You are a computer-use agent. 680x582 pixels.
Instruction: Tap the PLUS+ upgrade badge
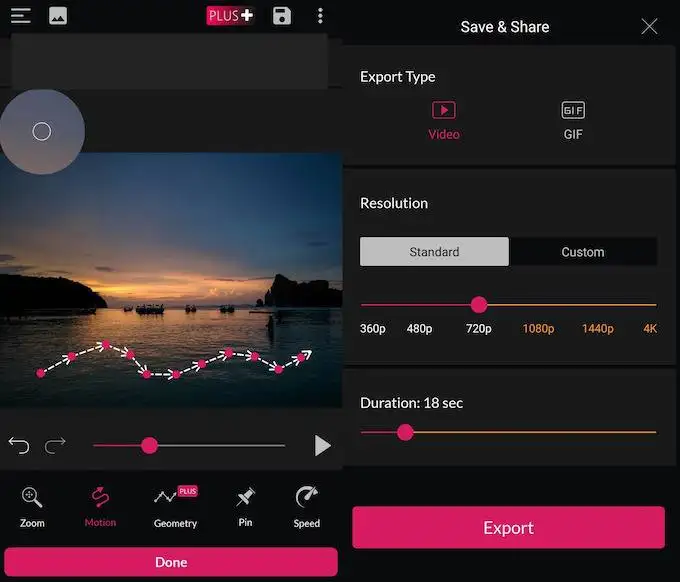tap(230, 16)
